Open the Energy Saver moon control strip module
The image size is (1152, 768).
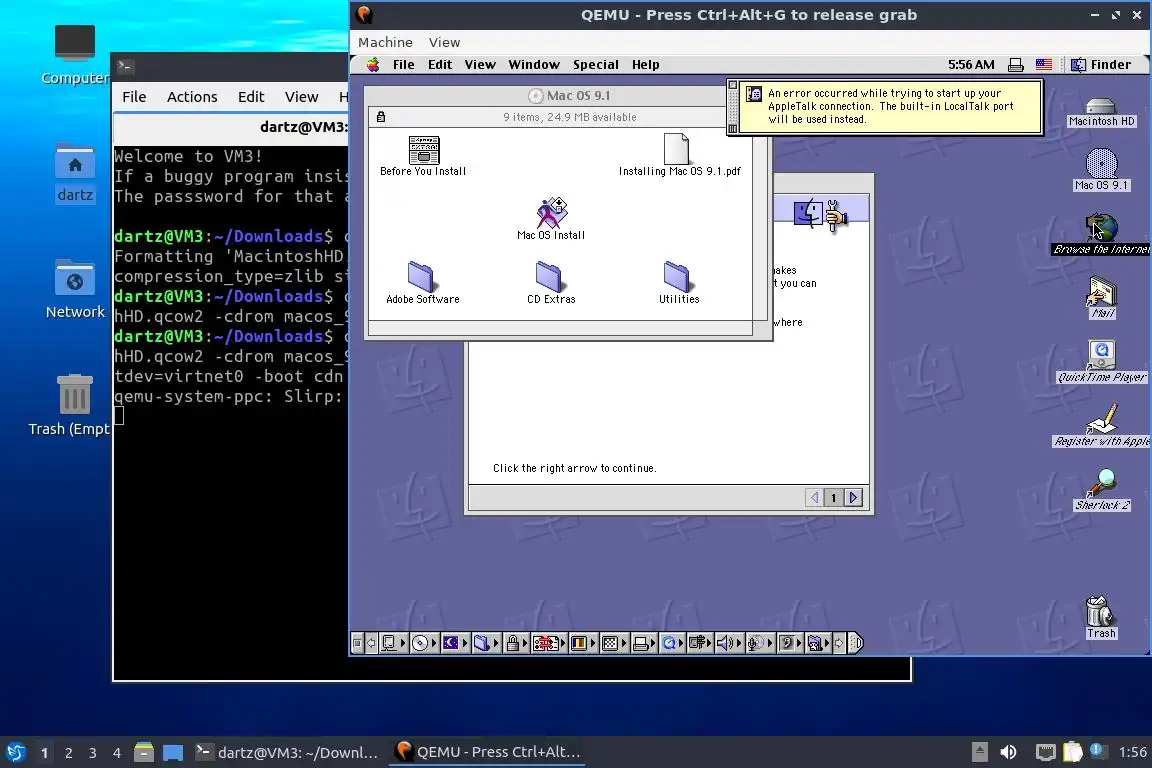point(455,644)
